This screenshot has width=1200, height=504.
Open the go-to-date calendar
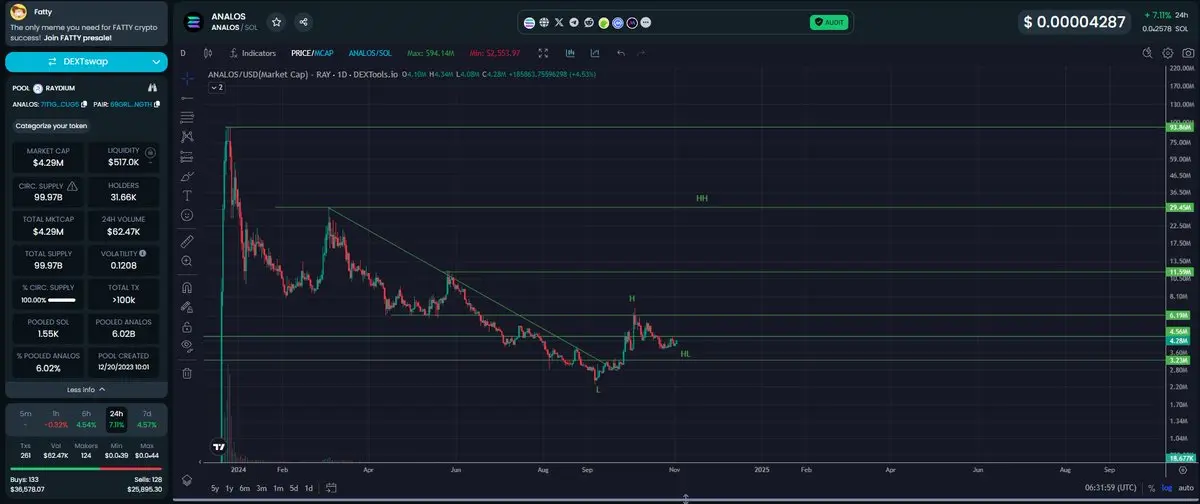pos(331,488)
